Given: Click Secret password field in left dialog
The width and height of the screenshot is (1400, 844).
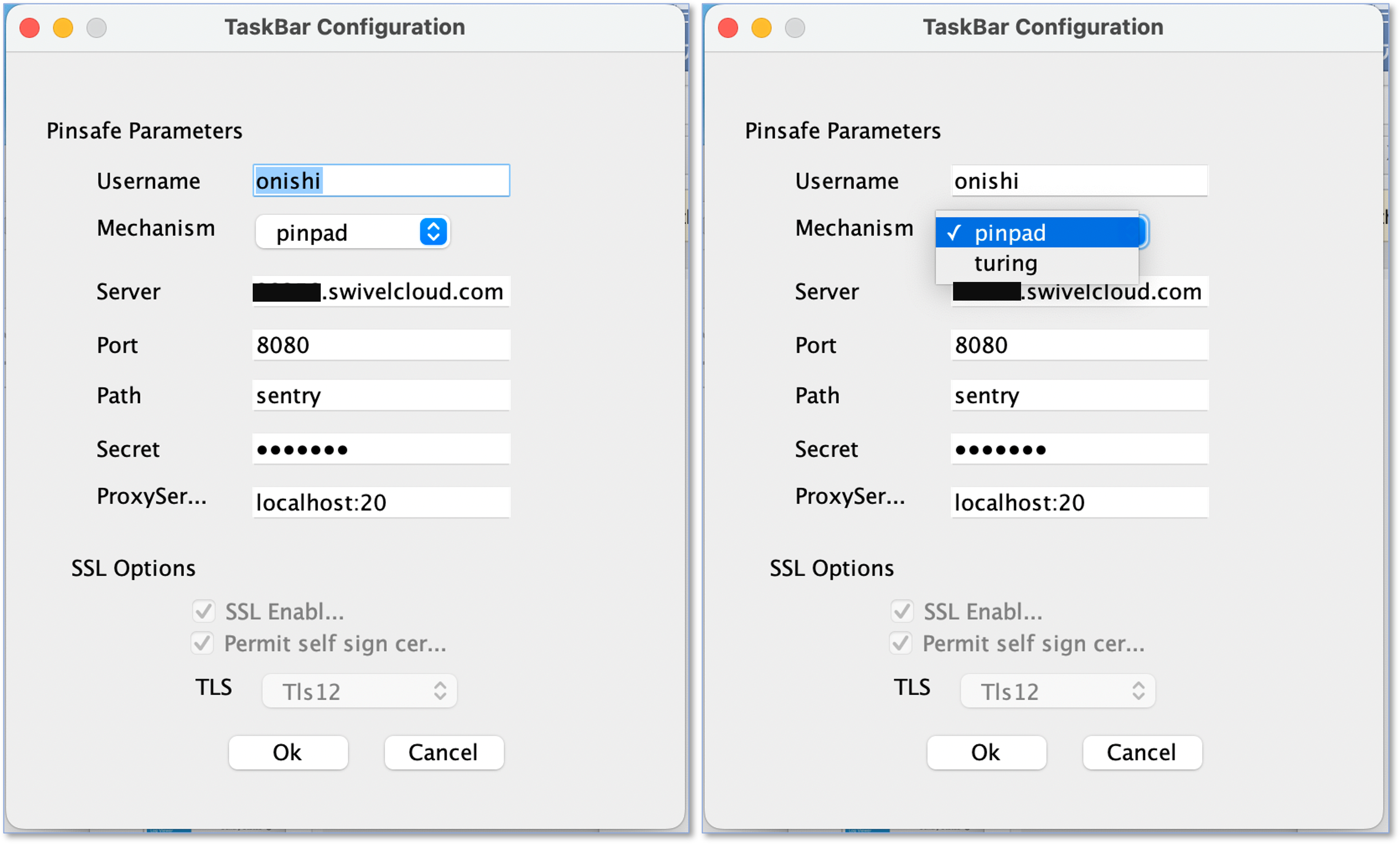Looking at the screenshot, I should click(x=381, y=449).
